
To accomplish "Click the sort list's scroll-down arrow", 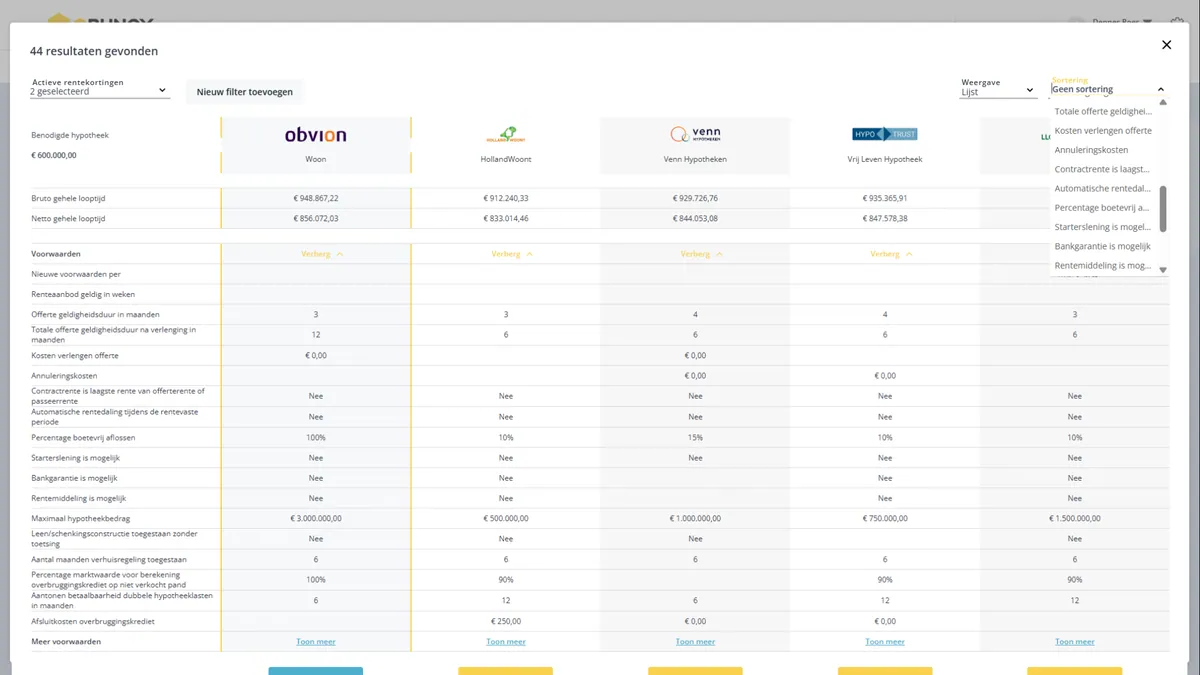I will click(x=1162, y=270).
